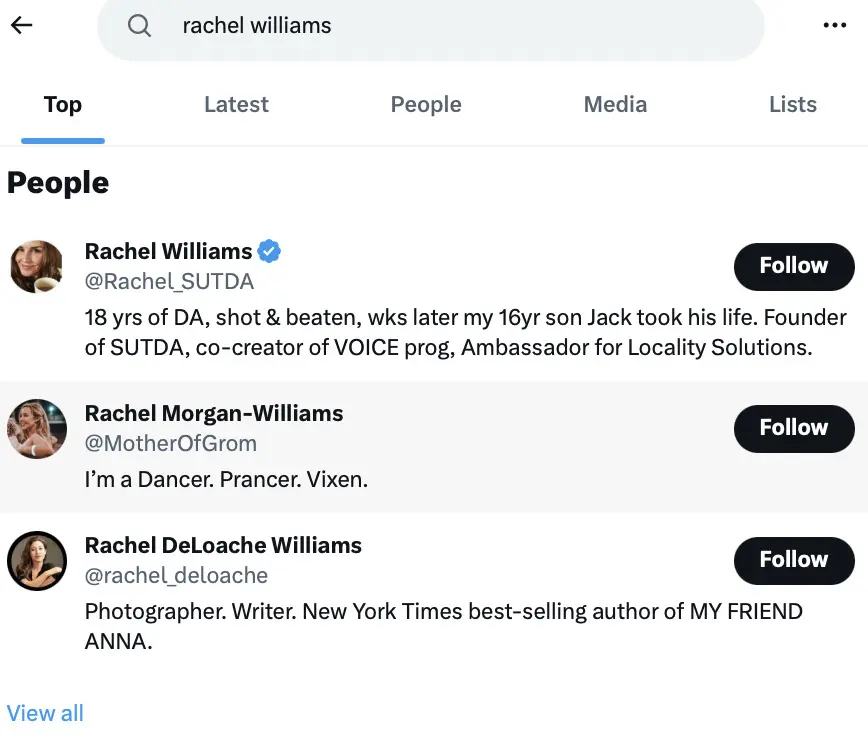
Task: Open the Media tab
Action: coord(615,105)
